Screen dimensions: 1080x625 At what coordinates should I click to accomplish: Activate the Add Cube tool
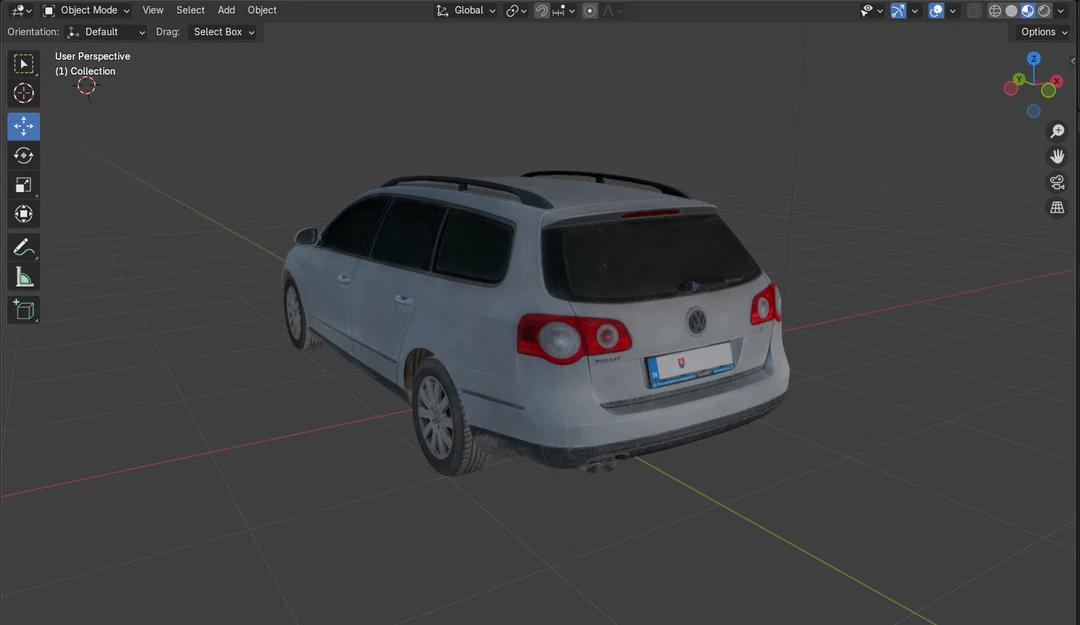pyautogui.click(x=24, y=310)
